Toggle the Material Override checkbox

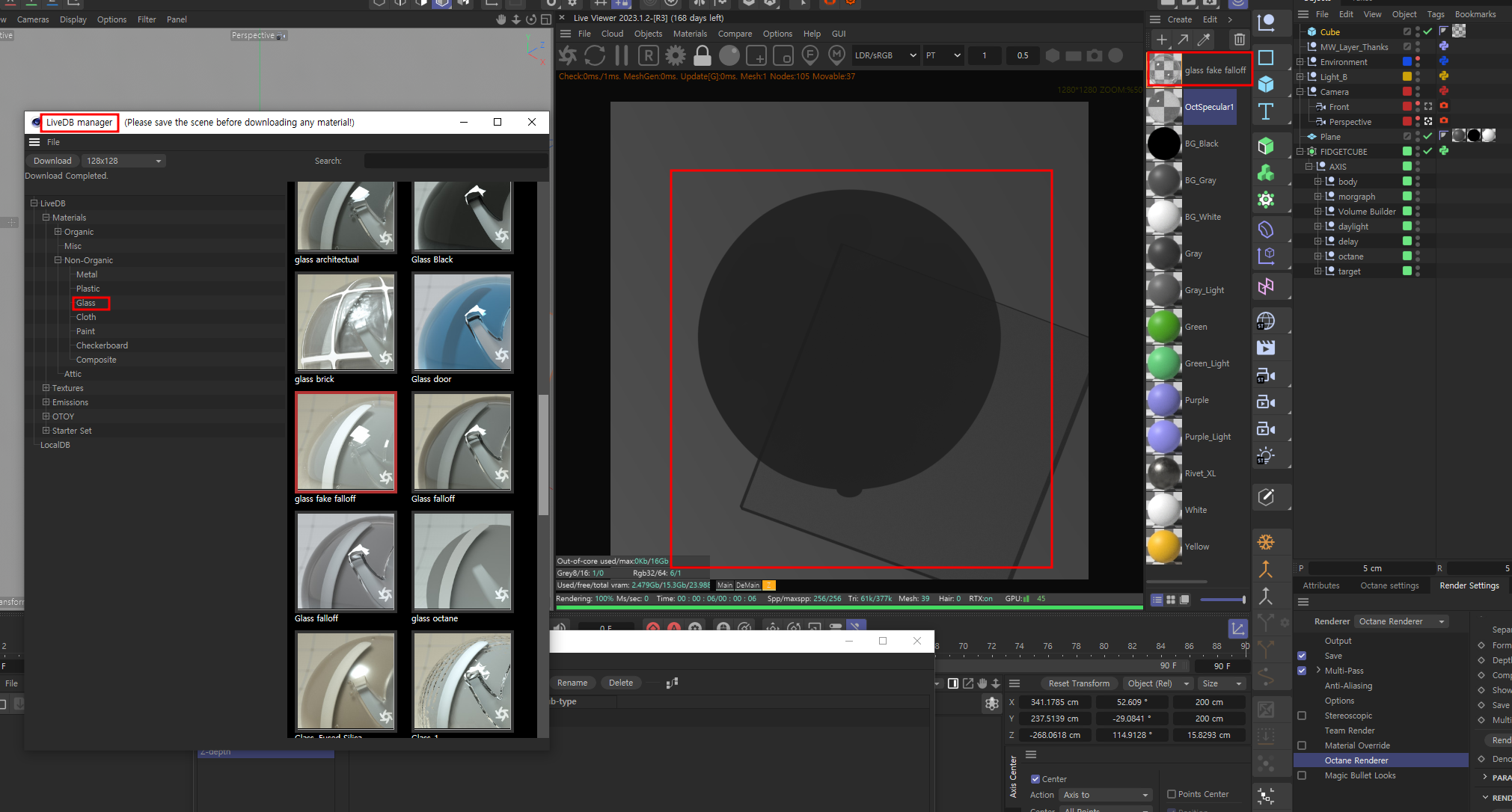(x=1302, y=745)
